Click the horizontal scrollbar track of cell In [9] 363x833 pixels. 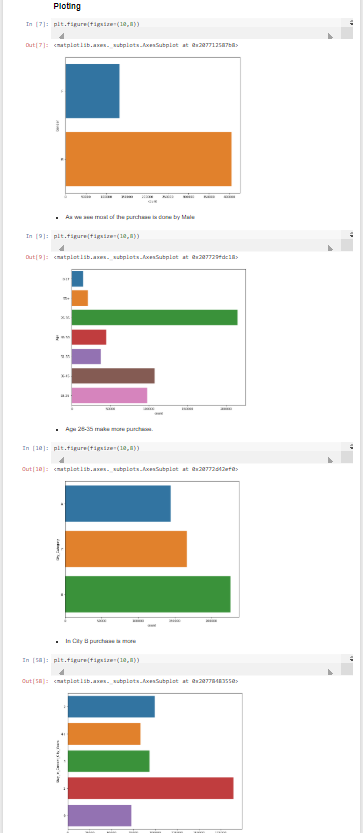pos(196,248)
